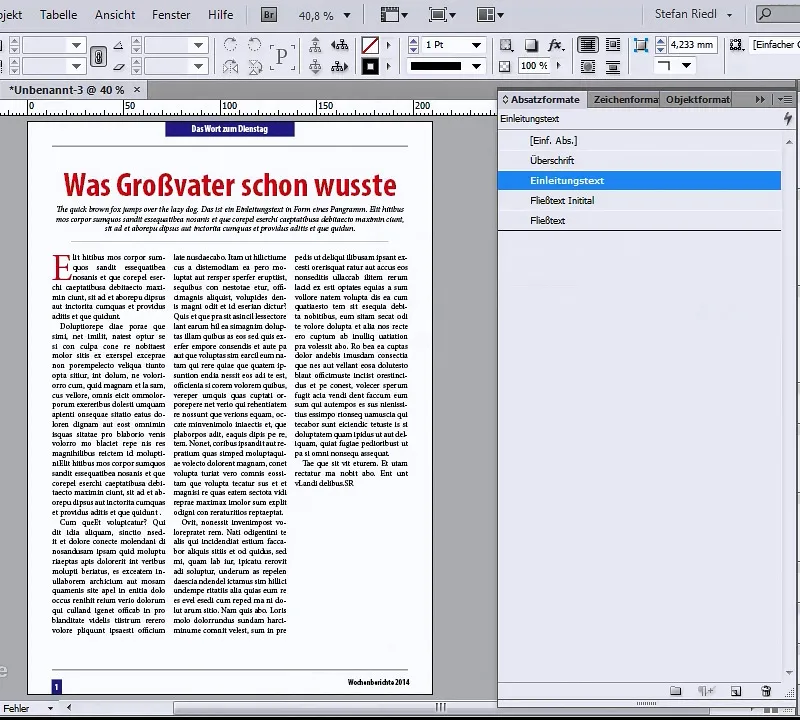The width and height of the screenshot is (800, 720).
Task: Select the Einleitungstext paragraph style
Action: (x=639, y=181)
